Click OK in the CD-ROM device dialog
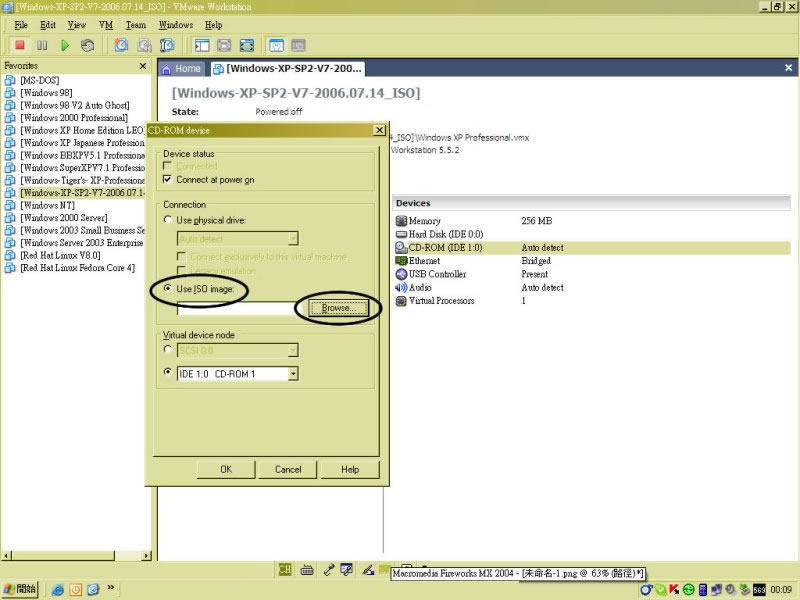 (x=226, y=469)
